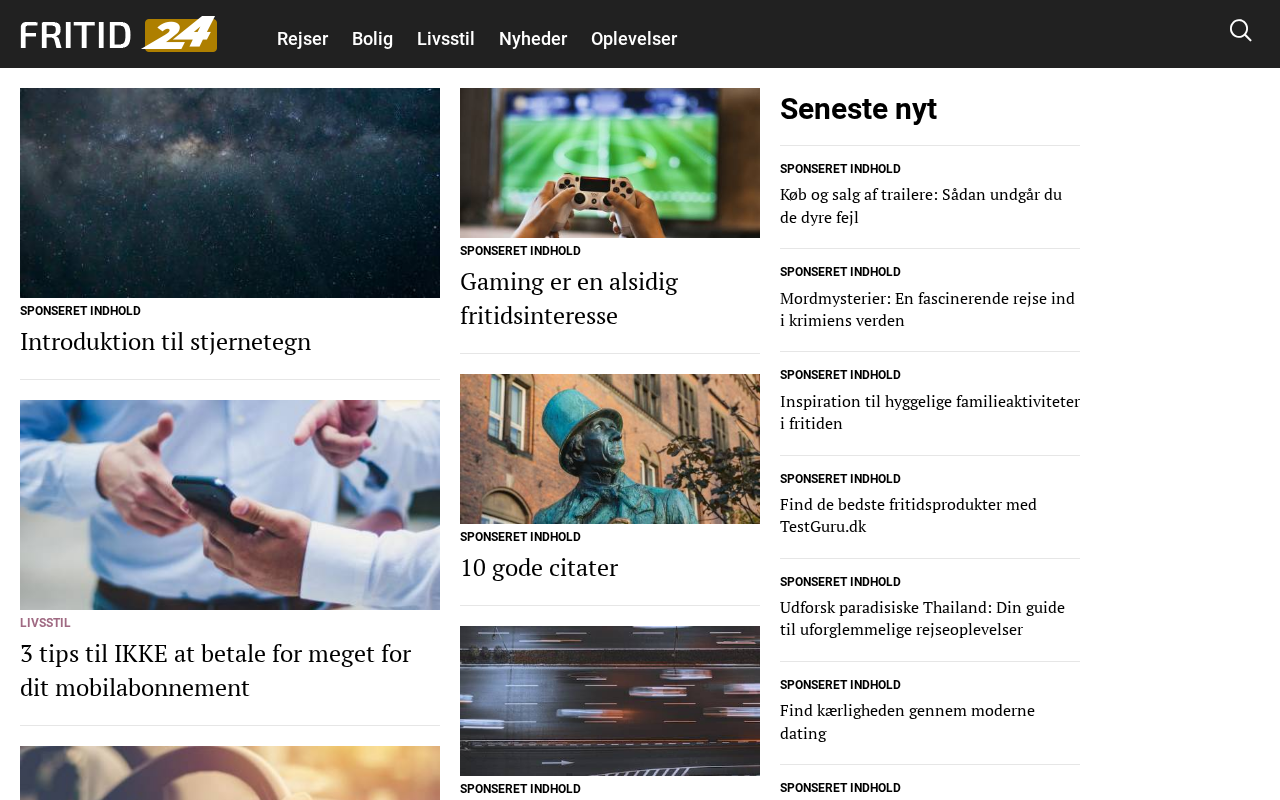This screenshot has height=800, width=1280.
Task: Read Introduktion til stjernetegn article
Action: tap(166, 342)
